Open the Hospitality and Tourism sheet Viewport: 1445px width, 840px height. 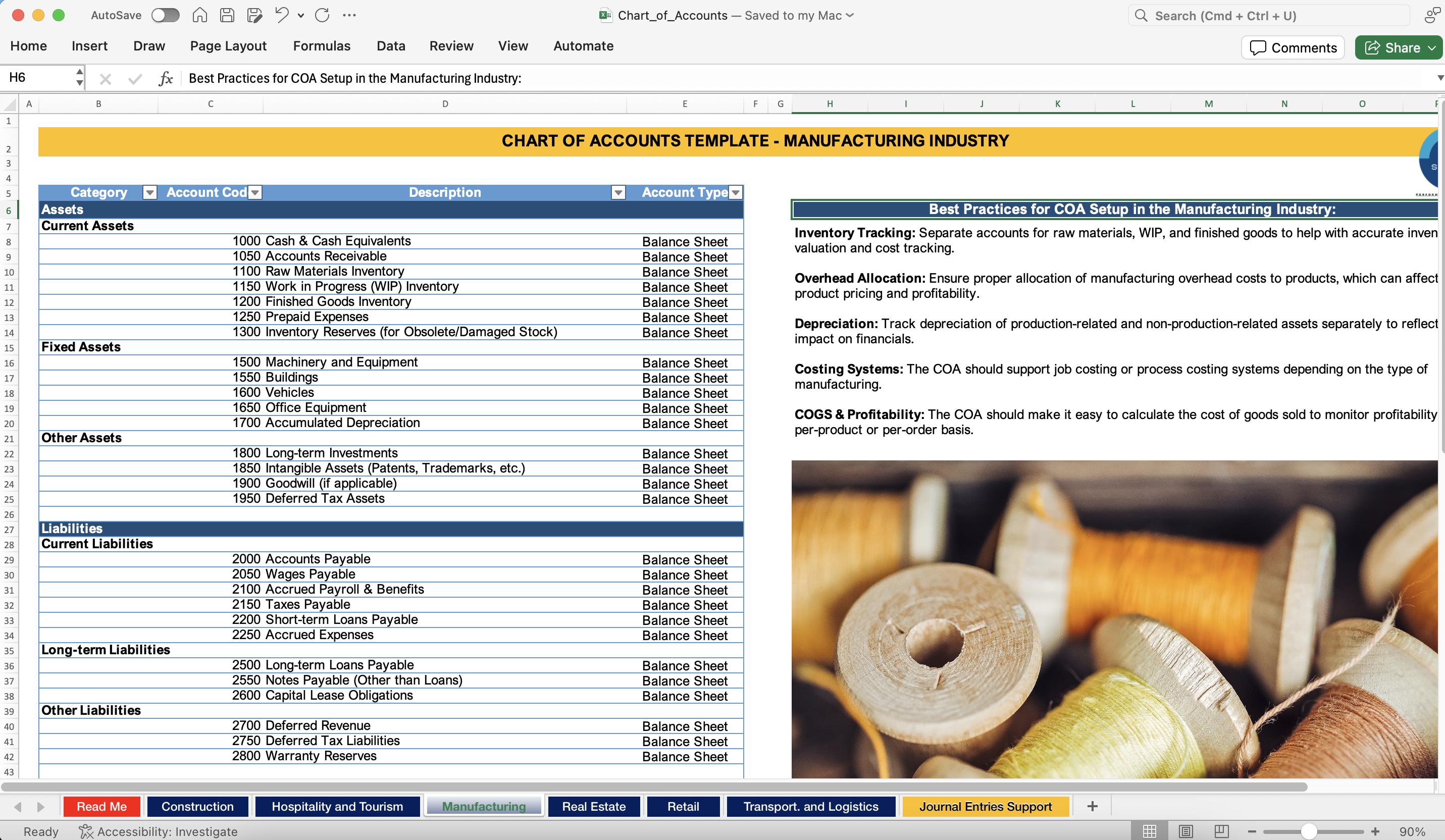pyautogui.click(x=337, y=806)
